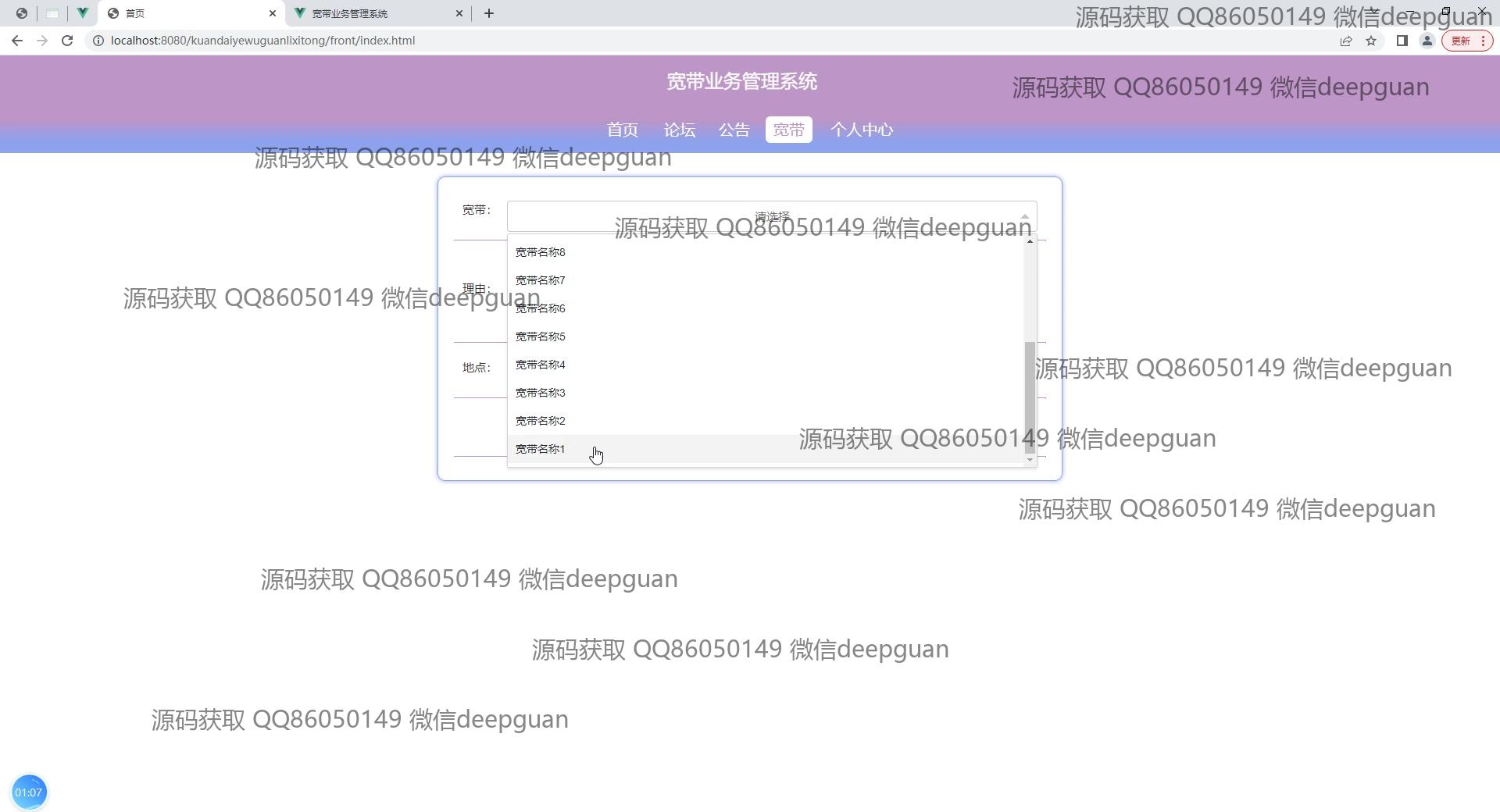The width and height of the screenshot is (1500, 812).
Task: Click the 更新 browser update button
Action: [x=1467, y=41]
